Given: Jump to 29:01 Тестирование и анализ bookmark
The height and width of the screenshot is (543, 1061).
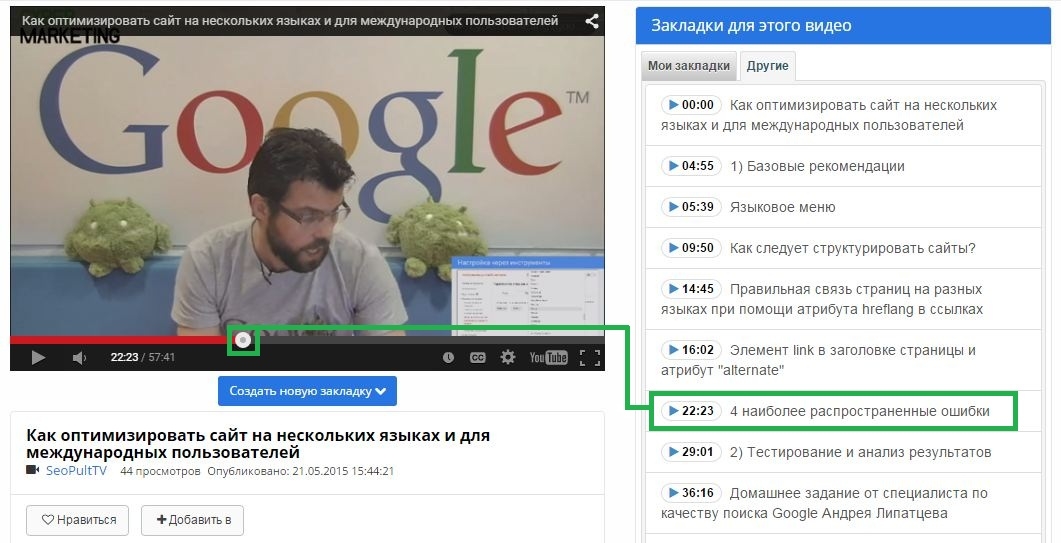Looking at the screenshot, I should click(x=691, y=452).
